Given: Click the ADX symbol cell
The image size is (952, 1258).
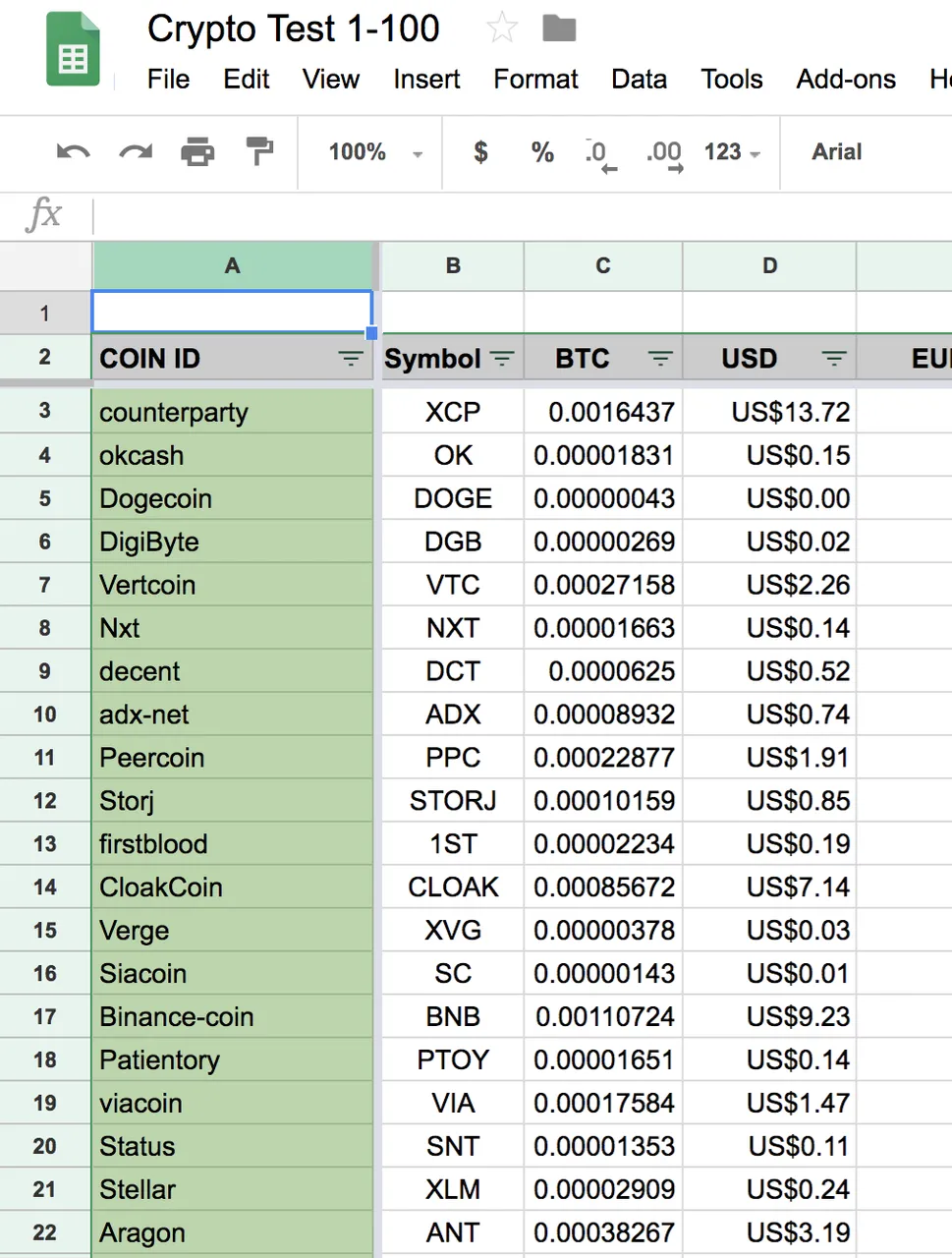Looking at the screenshot, I should click(453, 715).
